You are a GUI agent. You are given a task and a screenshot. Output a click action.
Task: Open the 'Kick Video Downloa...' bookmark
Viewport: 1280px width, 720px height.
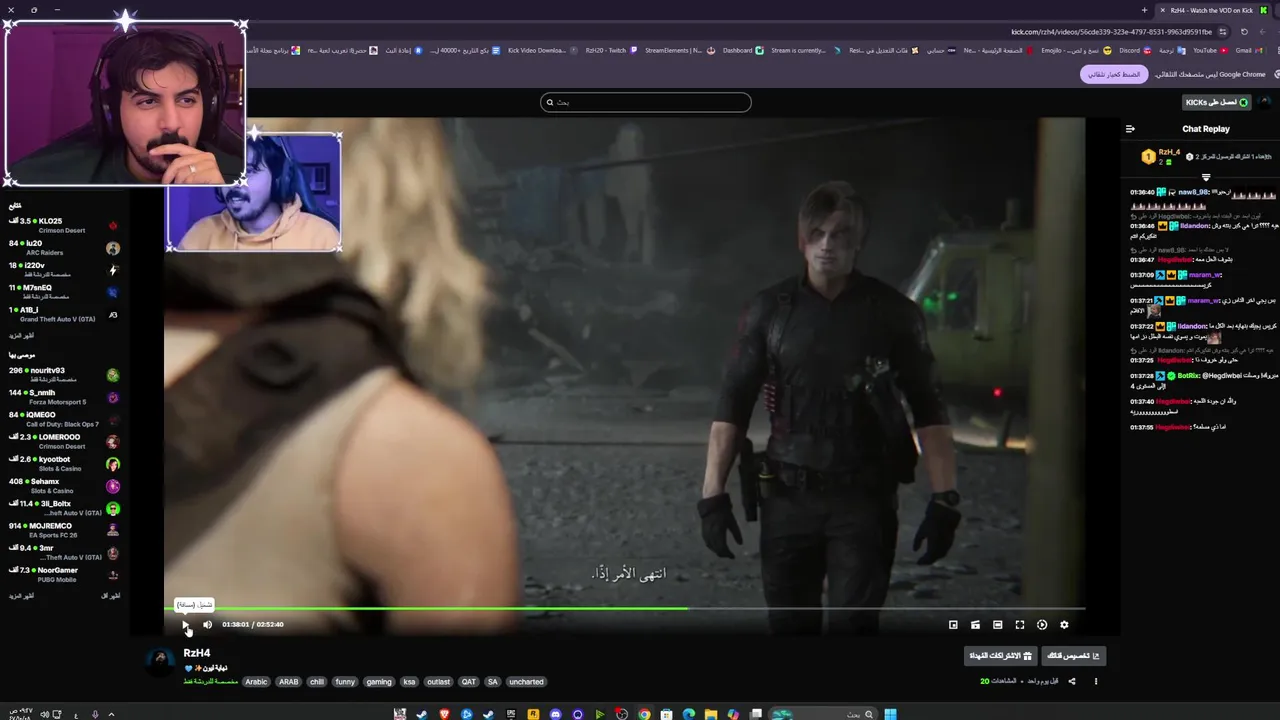541,50
